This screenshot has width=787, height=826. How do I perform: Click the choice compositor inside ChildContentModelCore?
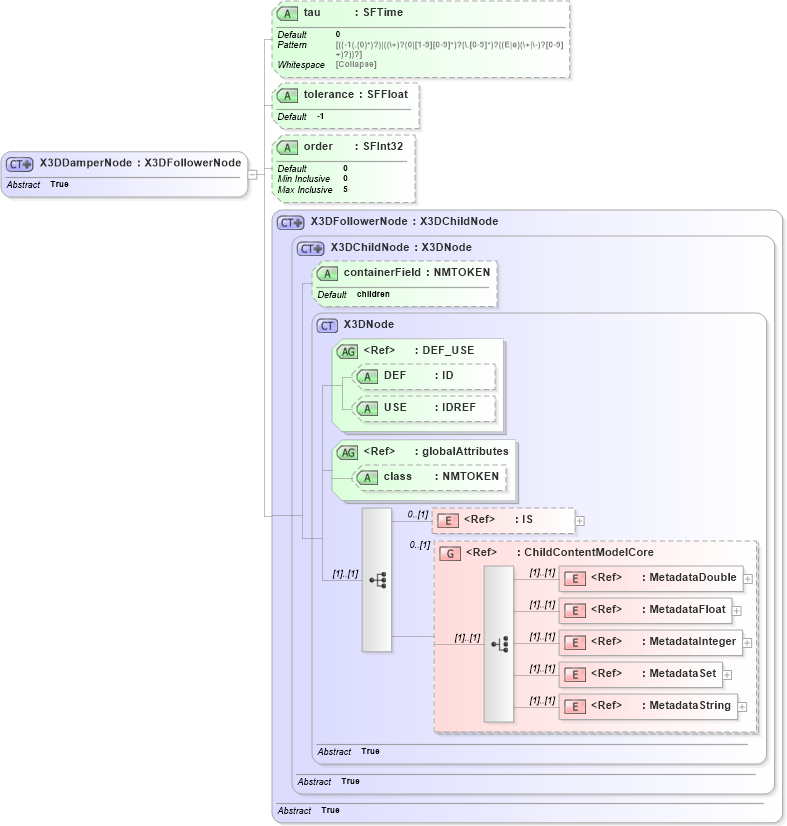pos(499,644)
